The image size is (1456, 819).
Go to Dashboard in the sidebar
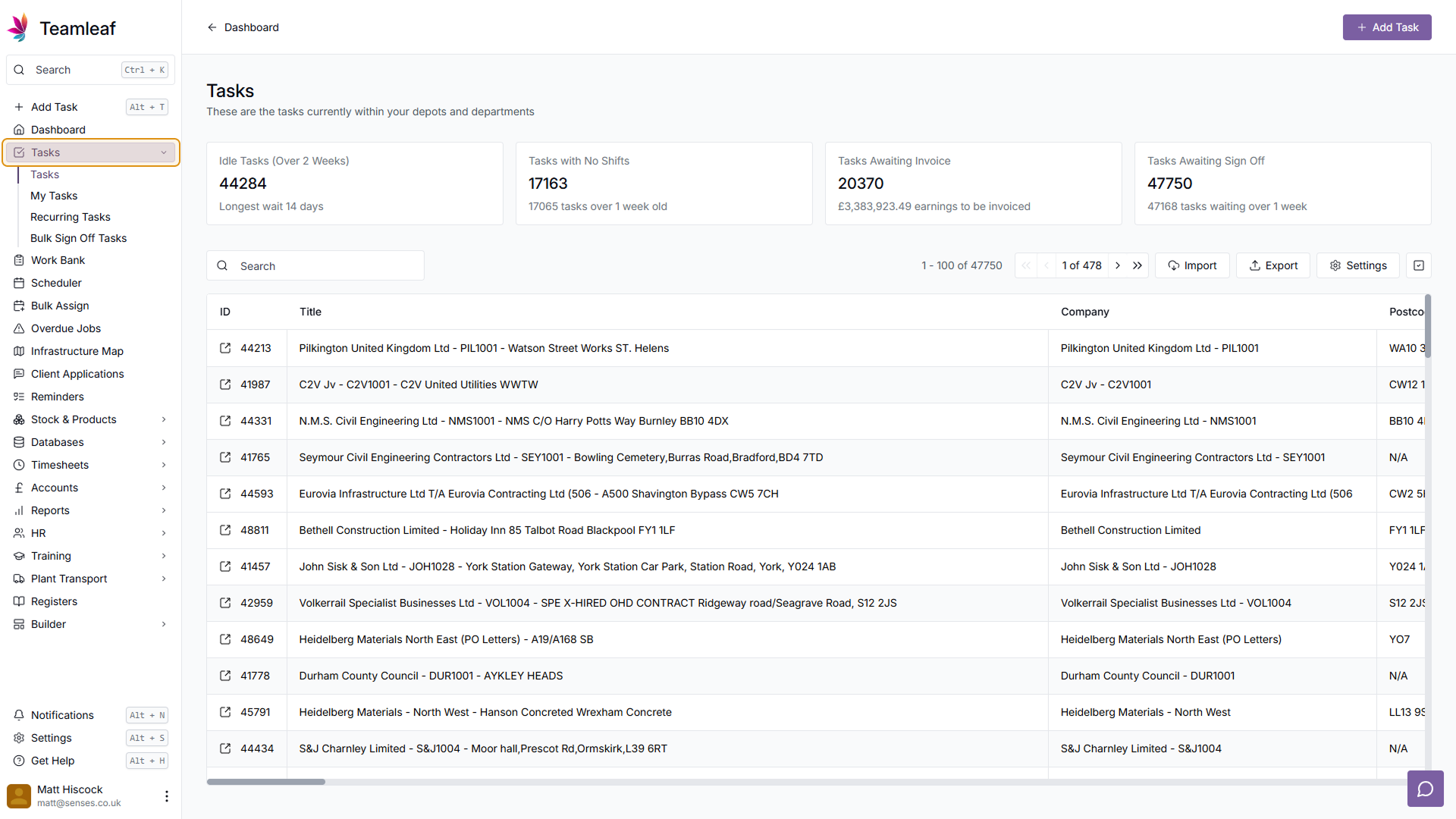click(90, 130)
